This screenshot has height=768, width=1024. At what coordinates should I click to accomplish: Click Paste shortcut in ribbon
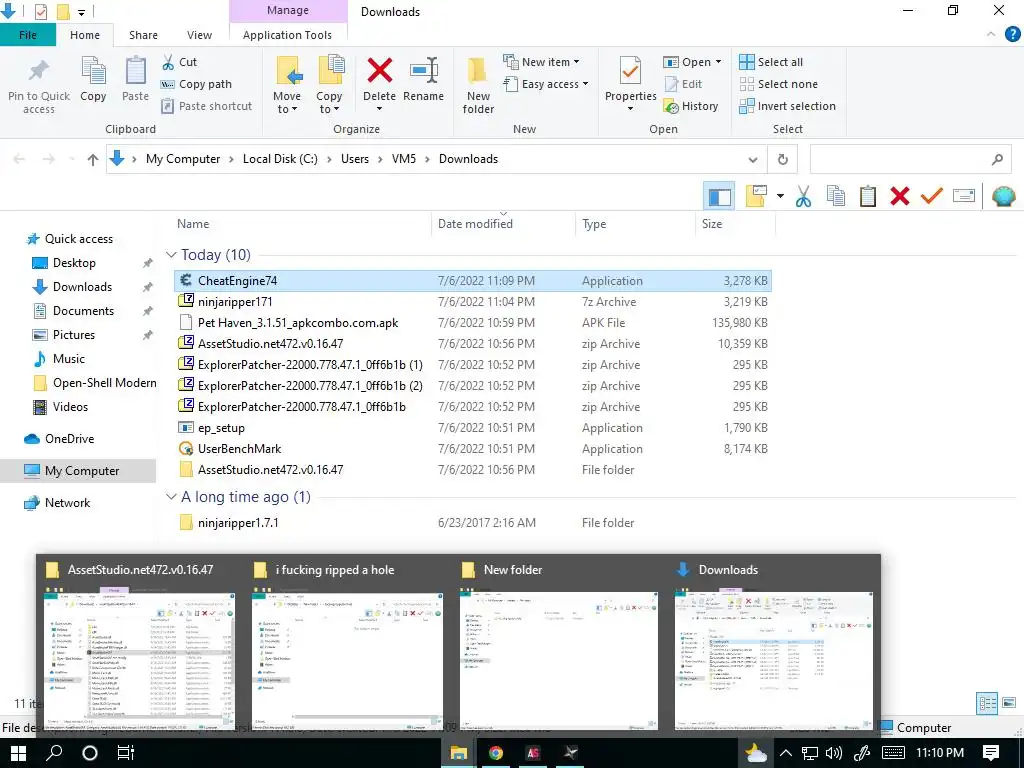206,106
